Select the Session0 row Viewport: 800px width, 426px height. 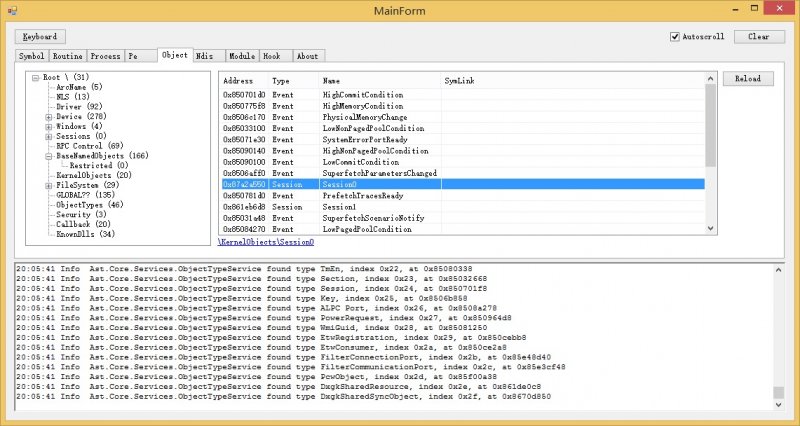[462, 185]
